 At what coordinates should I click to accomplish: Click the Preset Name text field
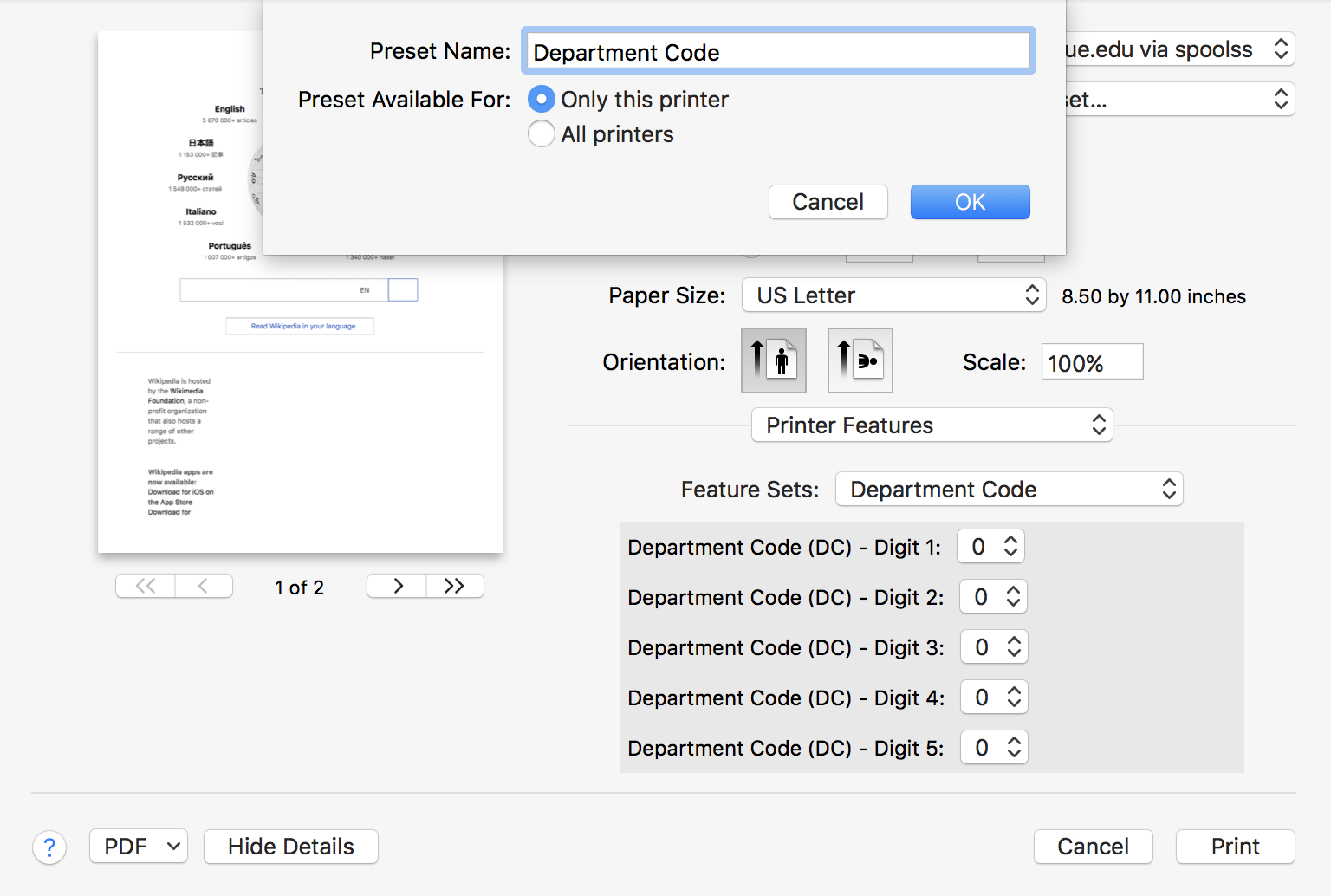click(x=778, y=52)
